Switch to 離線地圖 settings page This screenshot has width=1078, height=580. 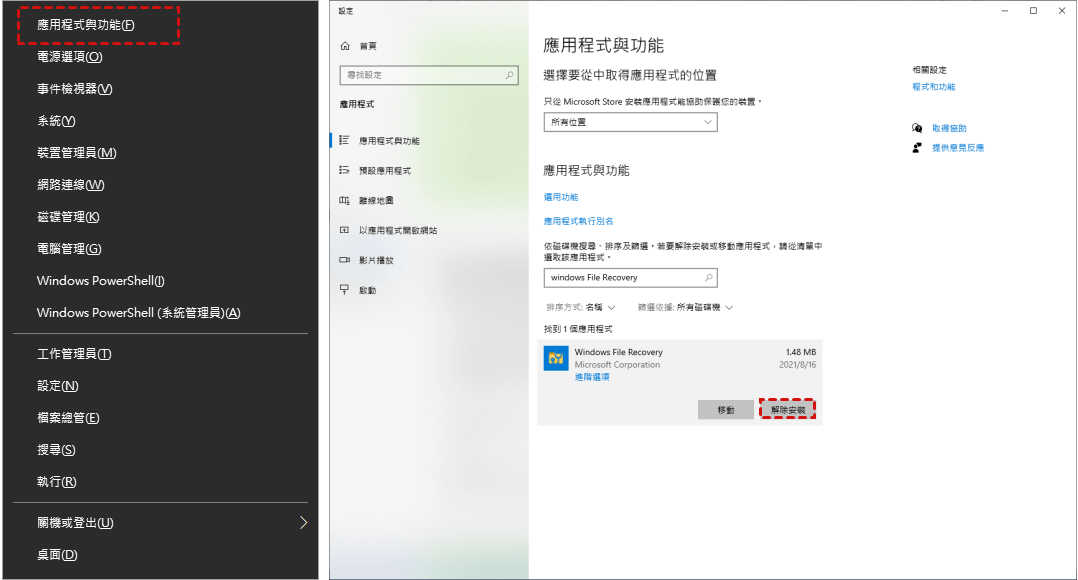coord(376,201)
